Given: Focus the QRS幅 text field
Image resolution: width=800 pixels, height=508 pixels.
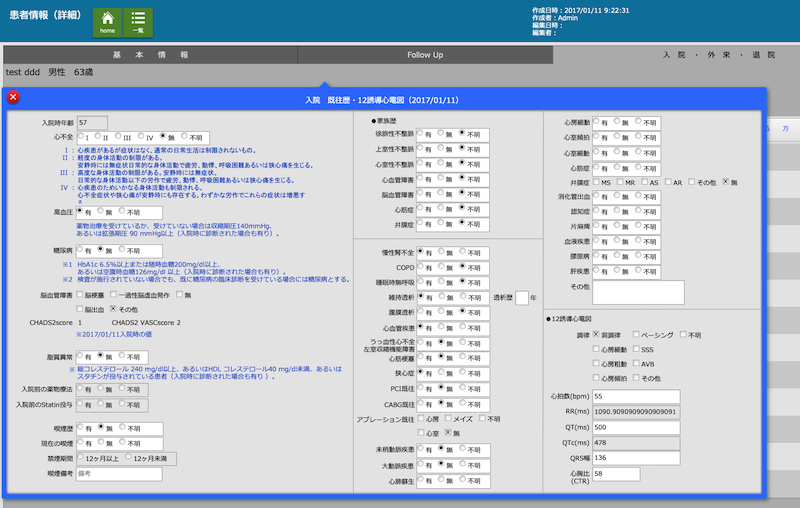Looking at the screenshot, I should coord(635,458).
